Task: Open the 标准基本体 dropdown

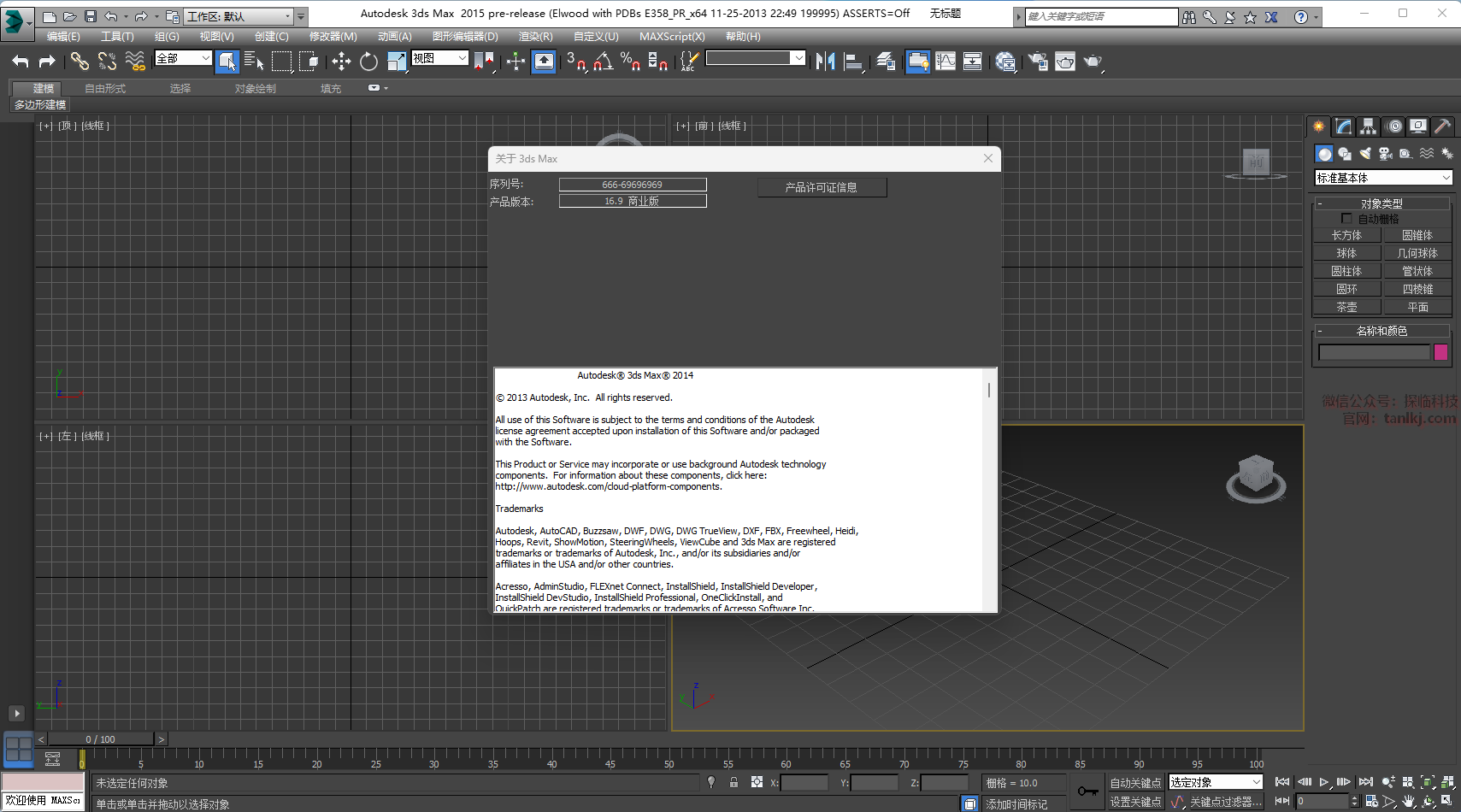Action: [x=1383, y=178]
